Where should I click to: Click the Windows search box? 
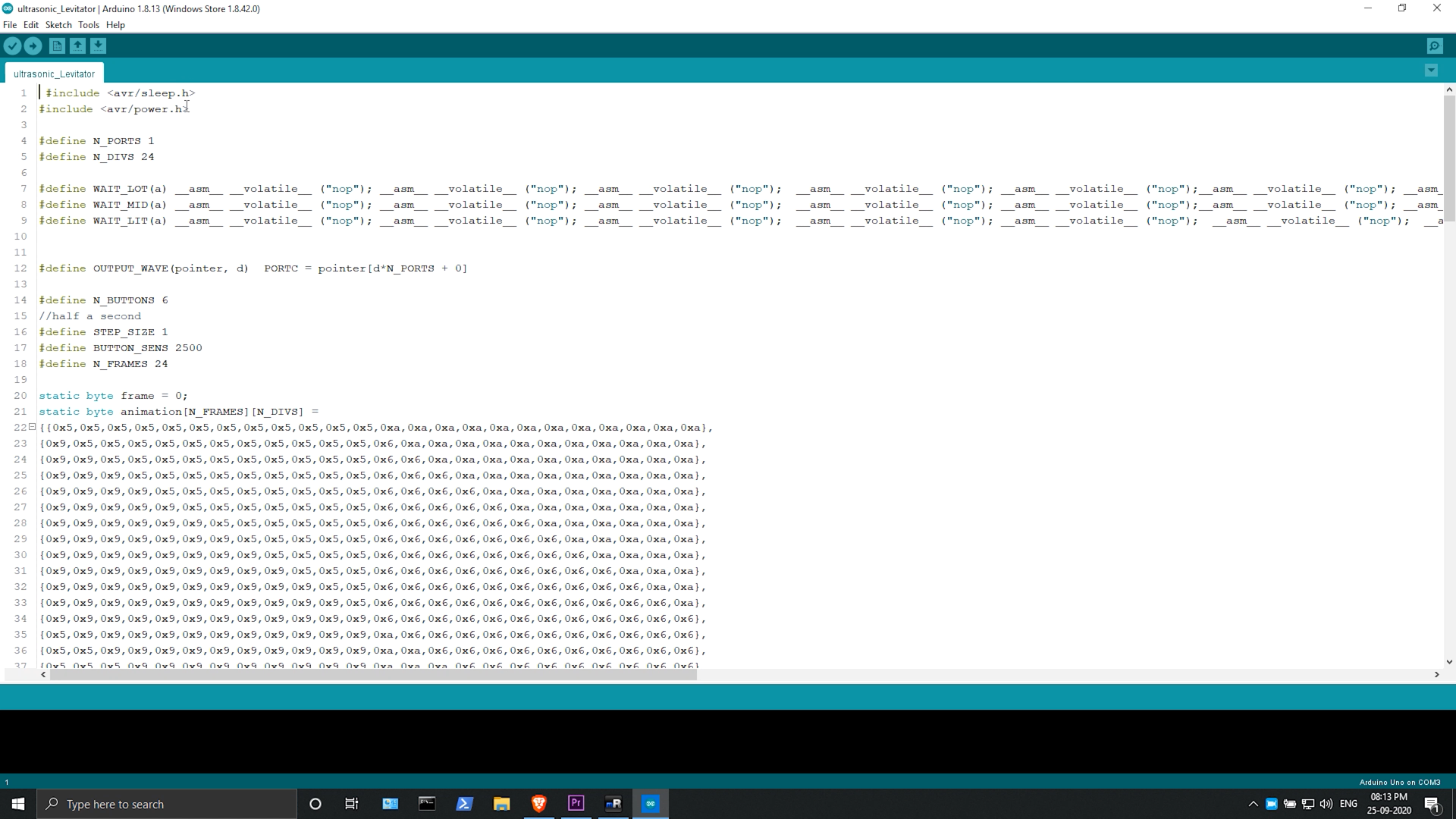coord(167,804)
